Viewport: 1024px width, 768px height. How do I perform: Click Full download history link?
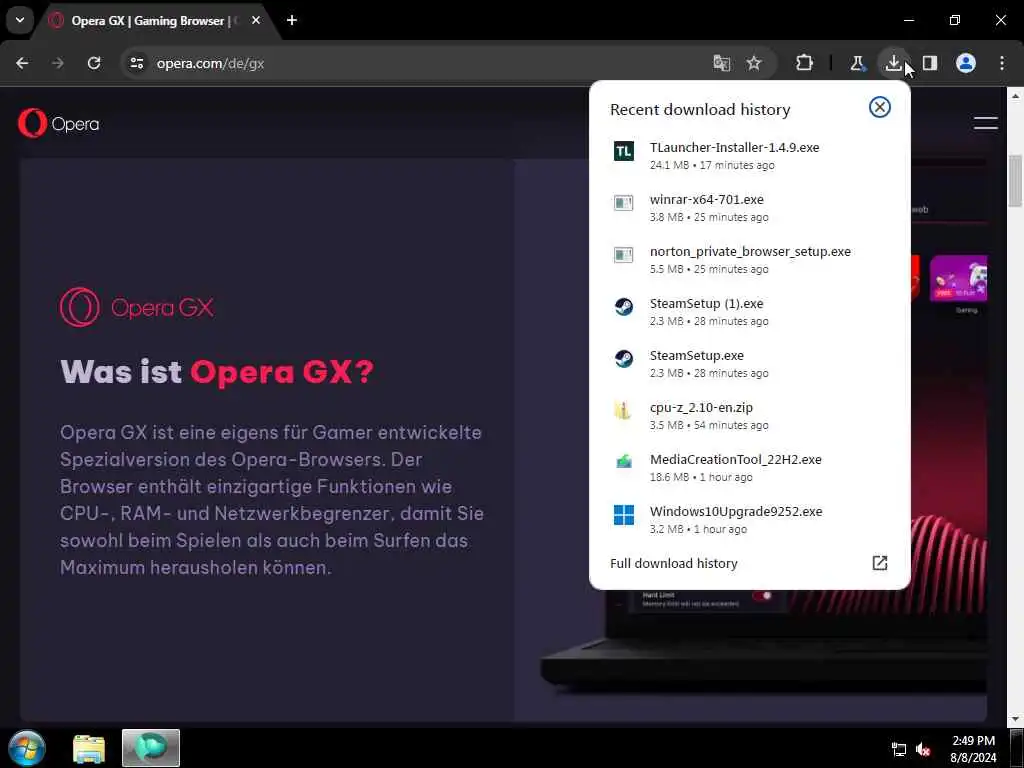(673, 563)
